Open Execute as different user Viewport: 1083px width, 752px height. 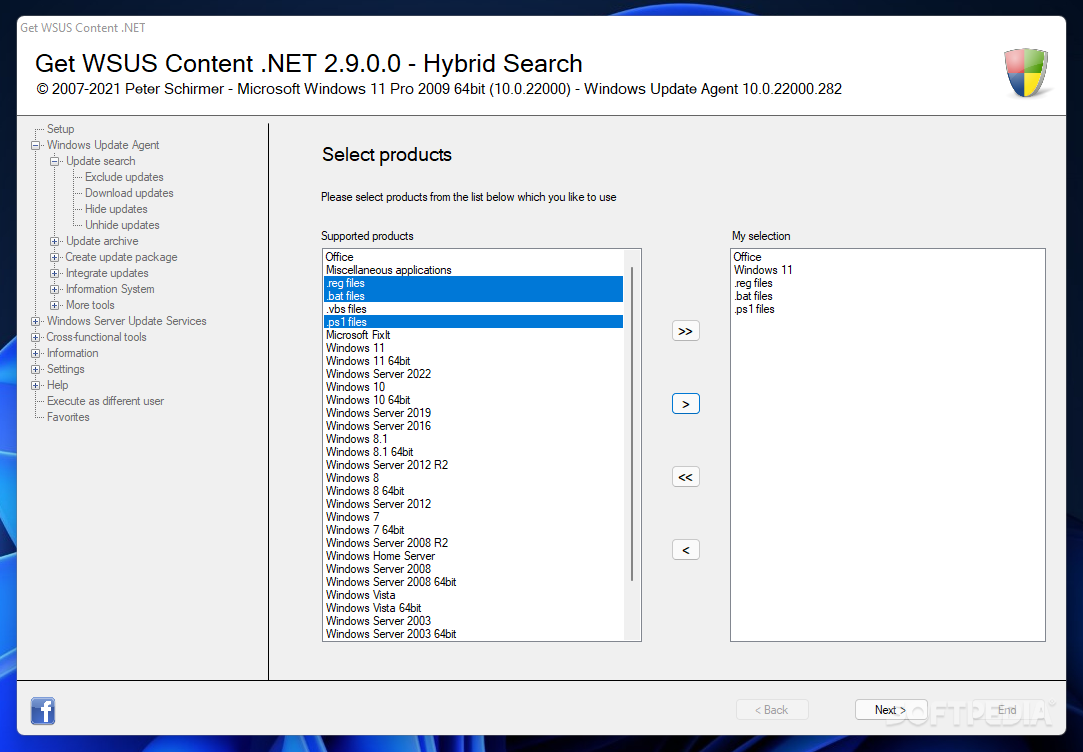click(105, 401)
